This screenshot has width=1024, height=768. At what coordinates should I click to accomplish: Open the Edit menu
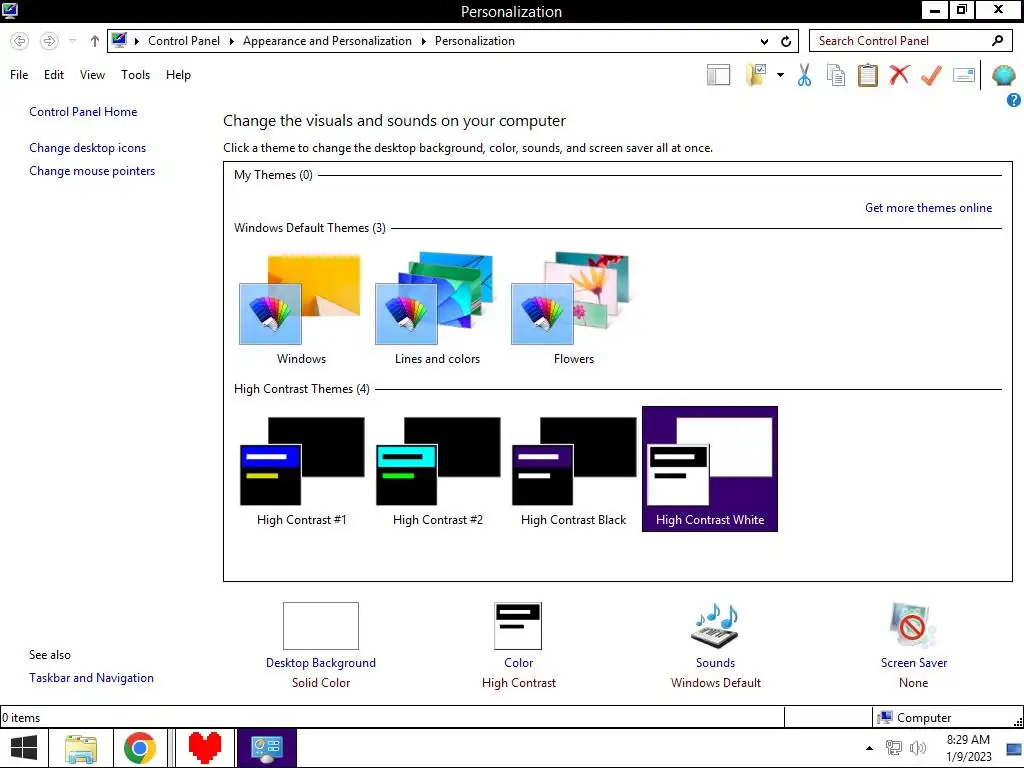click(x=54, y=74)
